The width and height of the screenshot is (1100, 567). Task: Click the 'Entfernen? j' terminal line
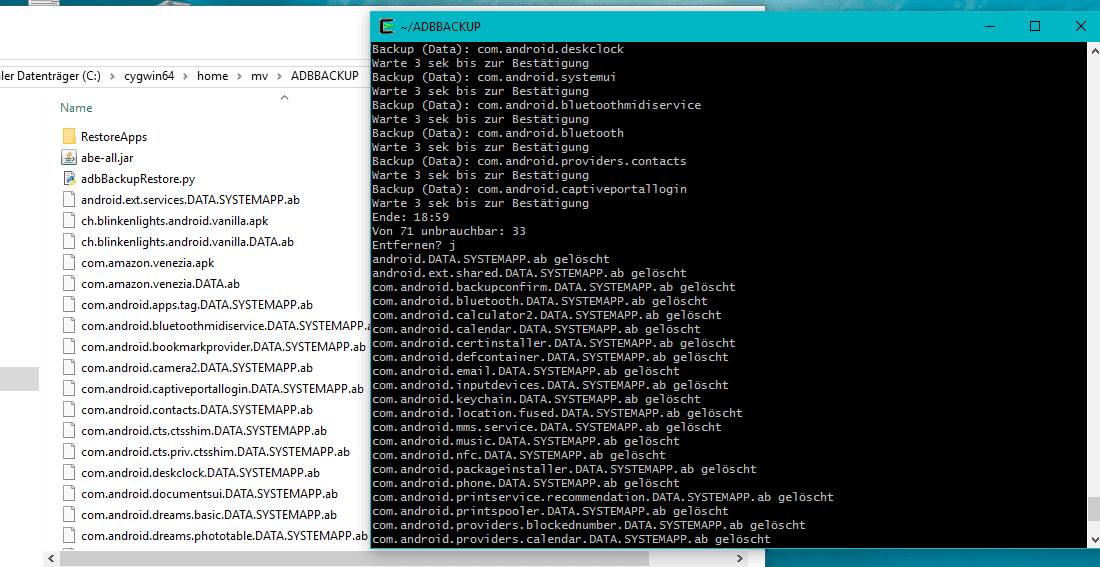(x=414, y=245)
